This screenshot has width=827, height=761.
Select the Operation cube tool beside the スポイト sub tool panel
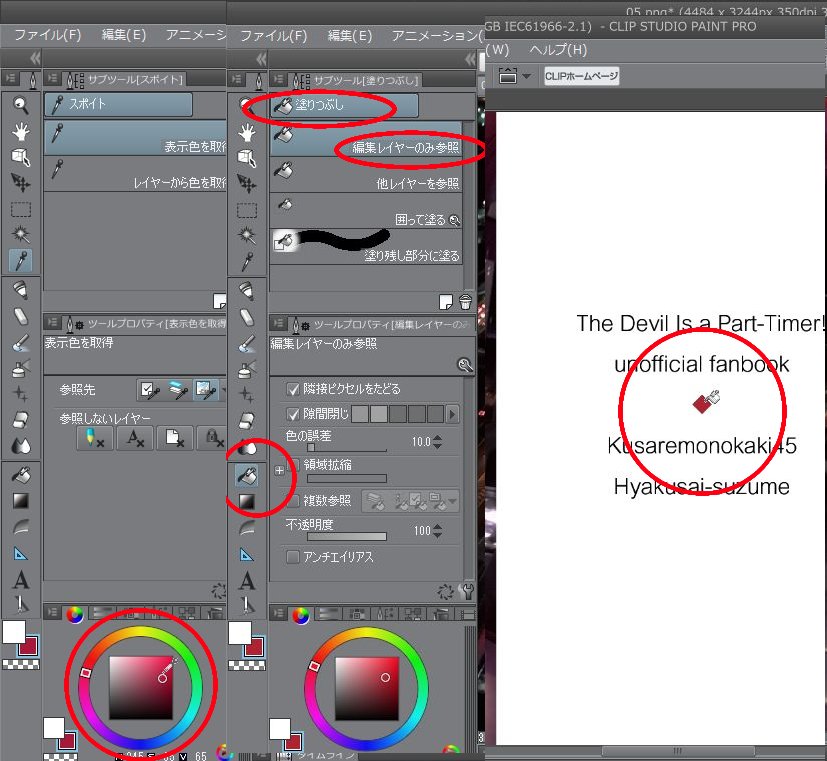[x=21, y=157]
